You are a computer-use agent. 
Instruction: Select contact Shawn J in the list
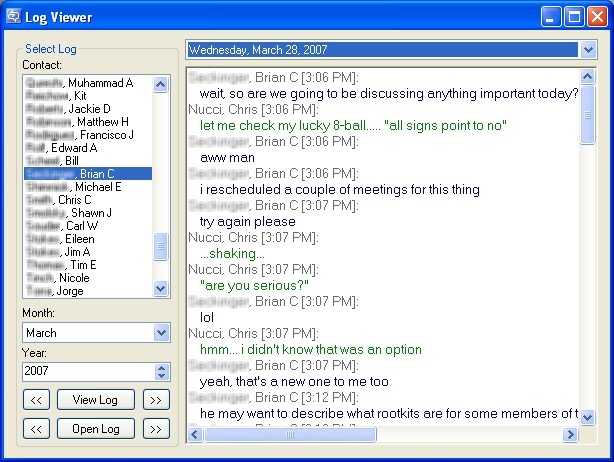88,213
